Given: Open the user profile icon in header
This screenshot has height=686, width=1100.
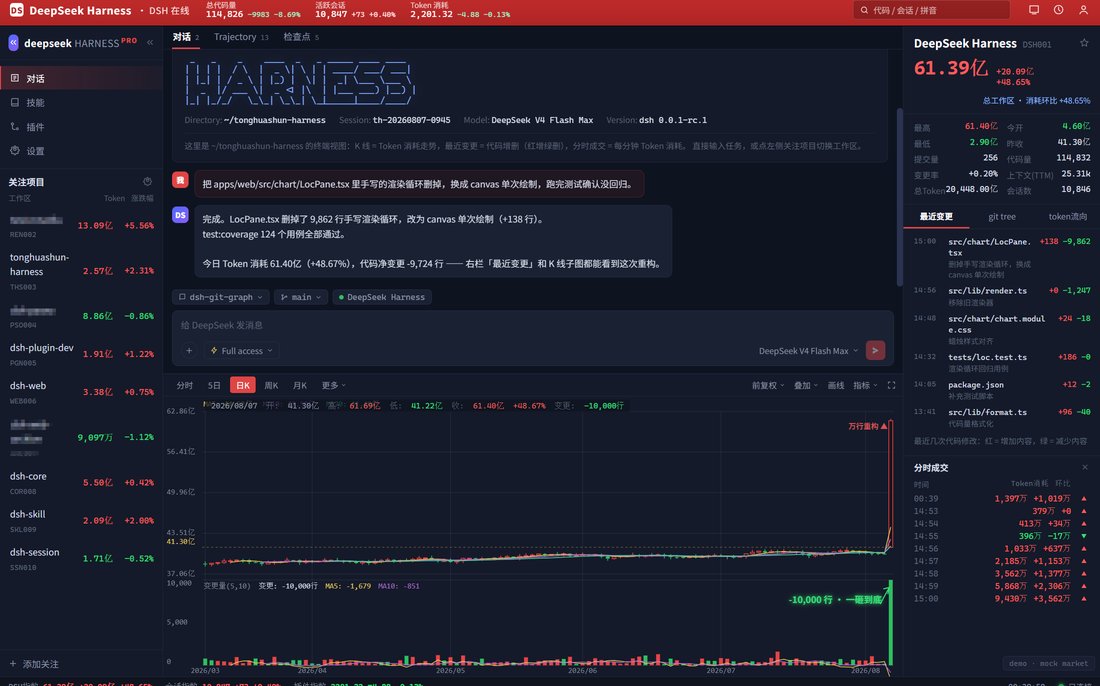Looking at the screenshot, I should click(x=1083, y=10).
